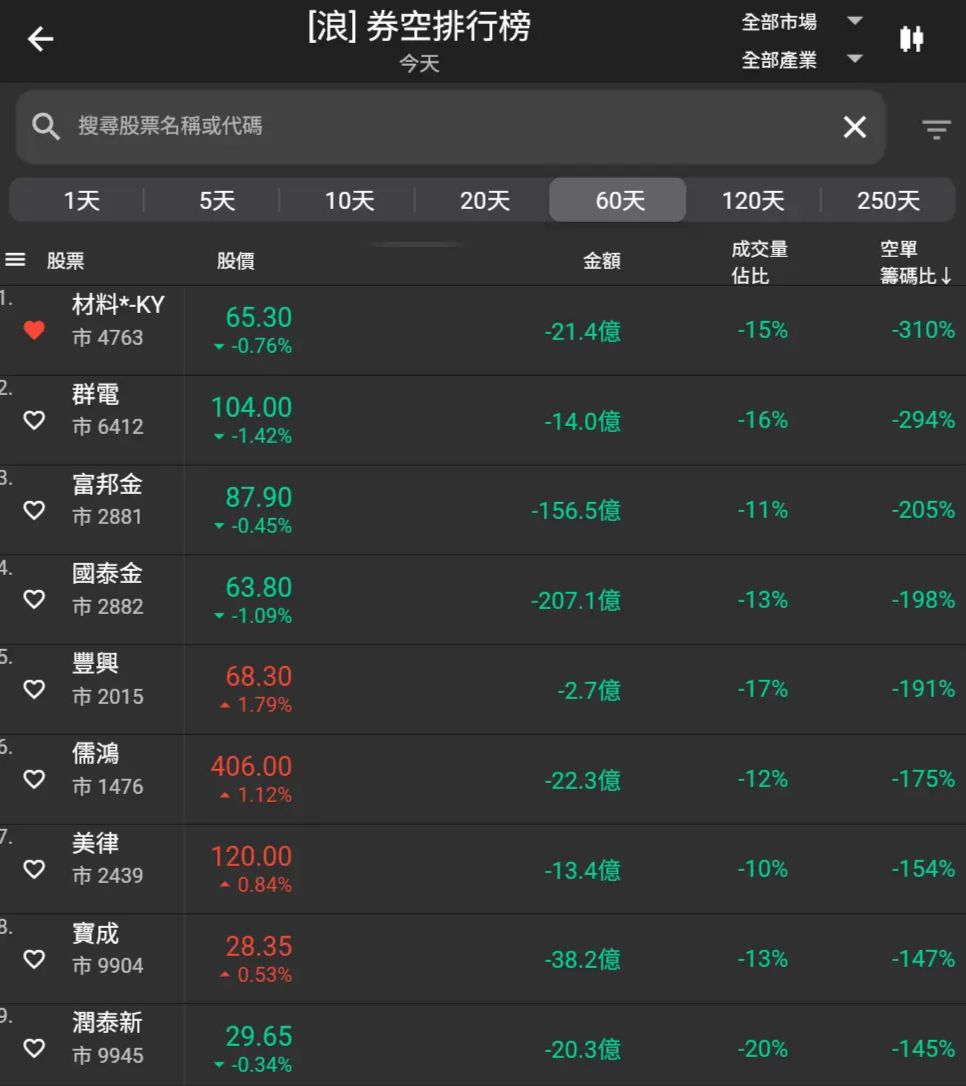Expand the 全部市場 dropdown

point(802,22)
